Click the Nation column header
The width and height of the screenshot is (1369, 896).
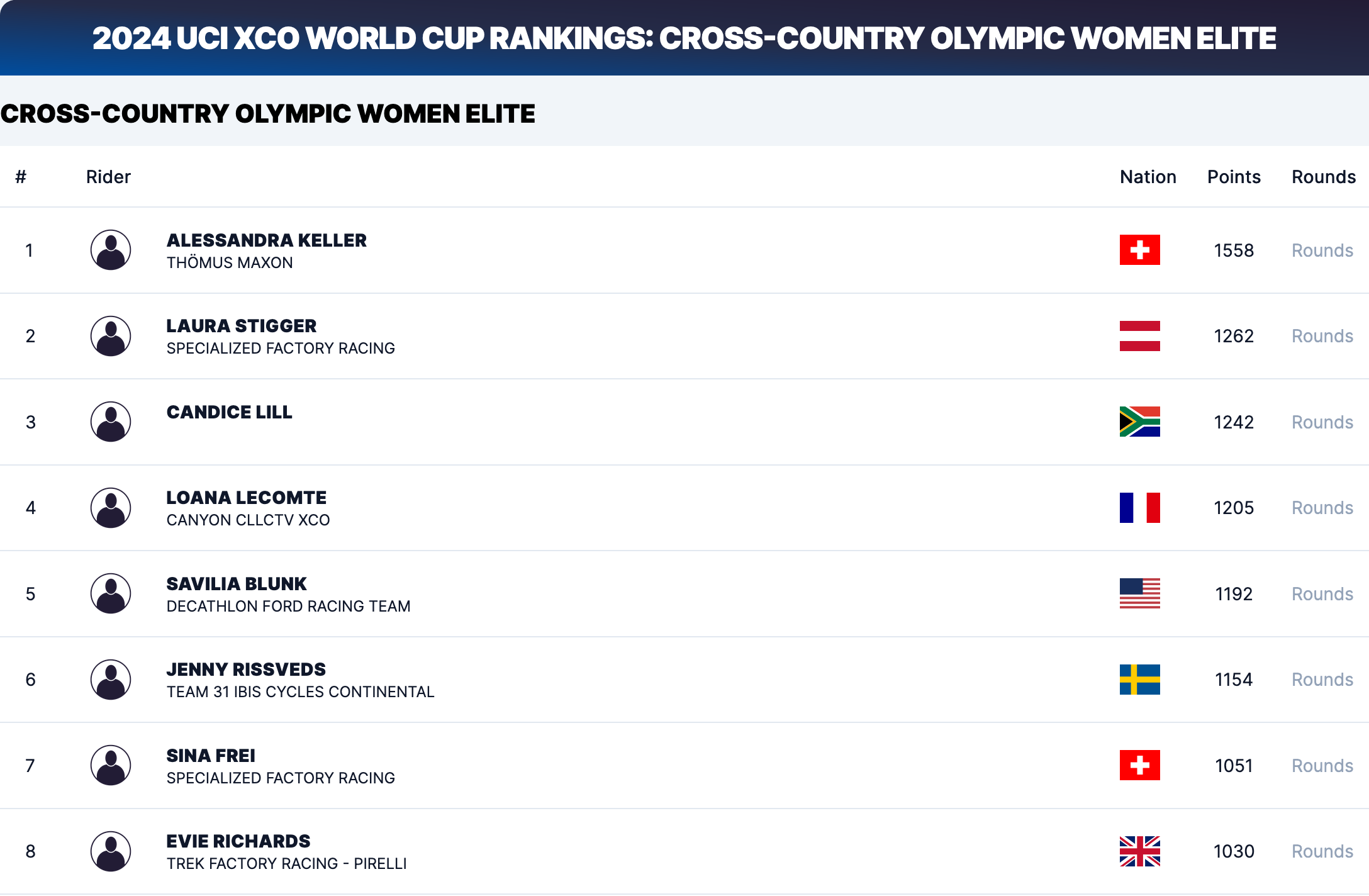pos(1148,177)
